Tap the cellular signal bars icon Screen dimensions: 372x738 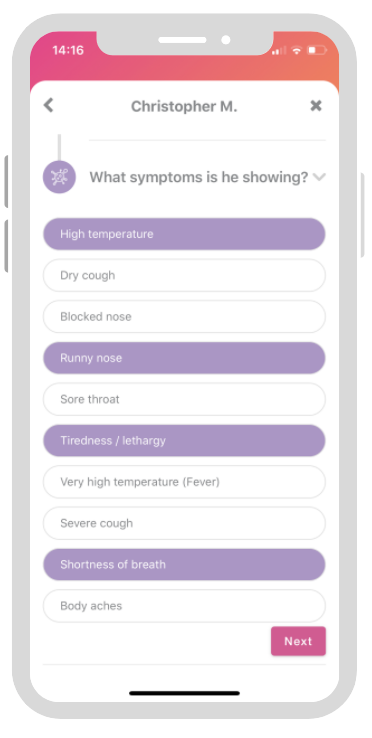(279, 50)
